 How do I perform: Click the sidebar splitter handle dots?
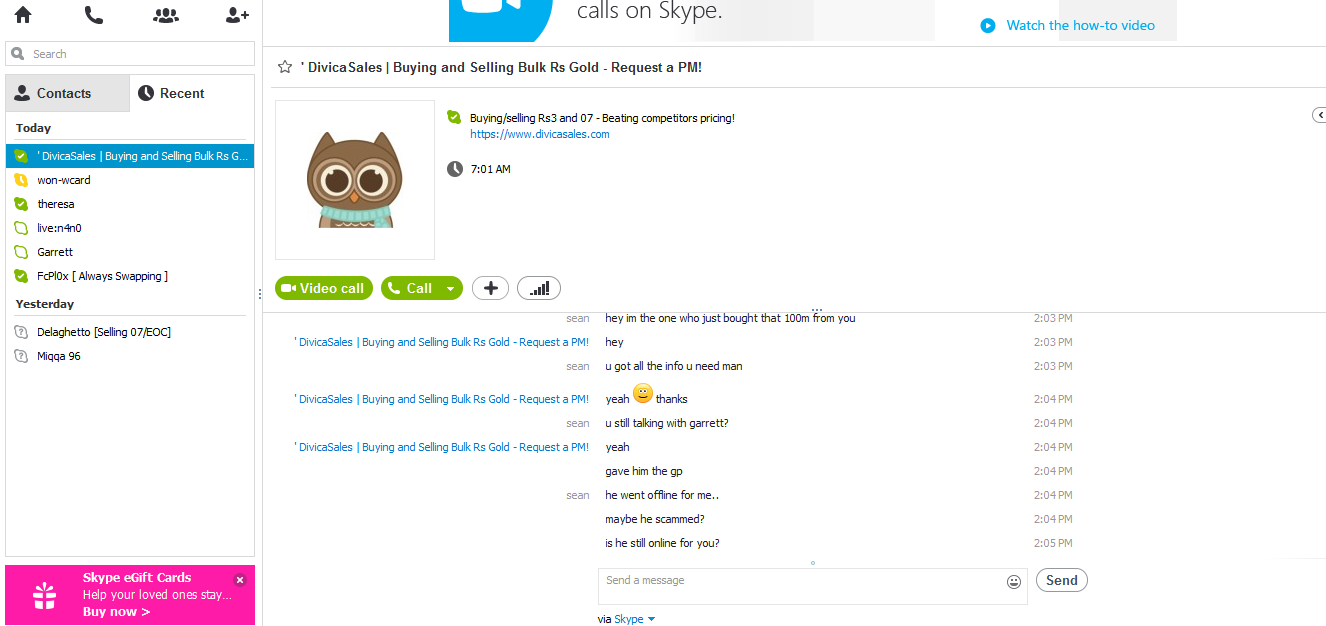260,294
